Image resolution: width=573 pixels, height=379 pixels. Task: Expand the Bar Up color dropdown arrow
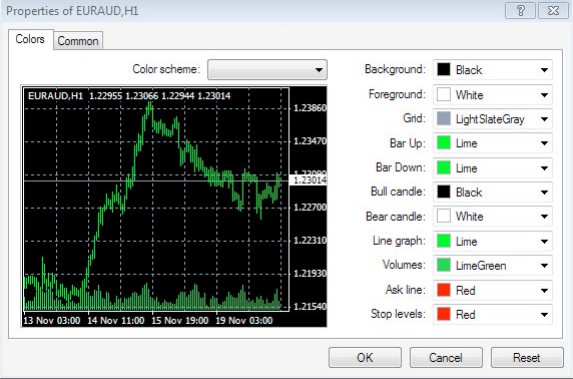coord(544,143)
